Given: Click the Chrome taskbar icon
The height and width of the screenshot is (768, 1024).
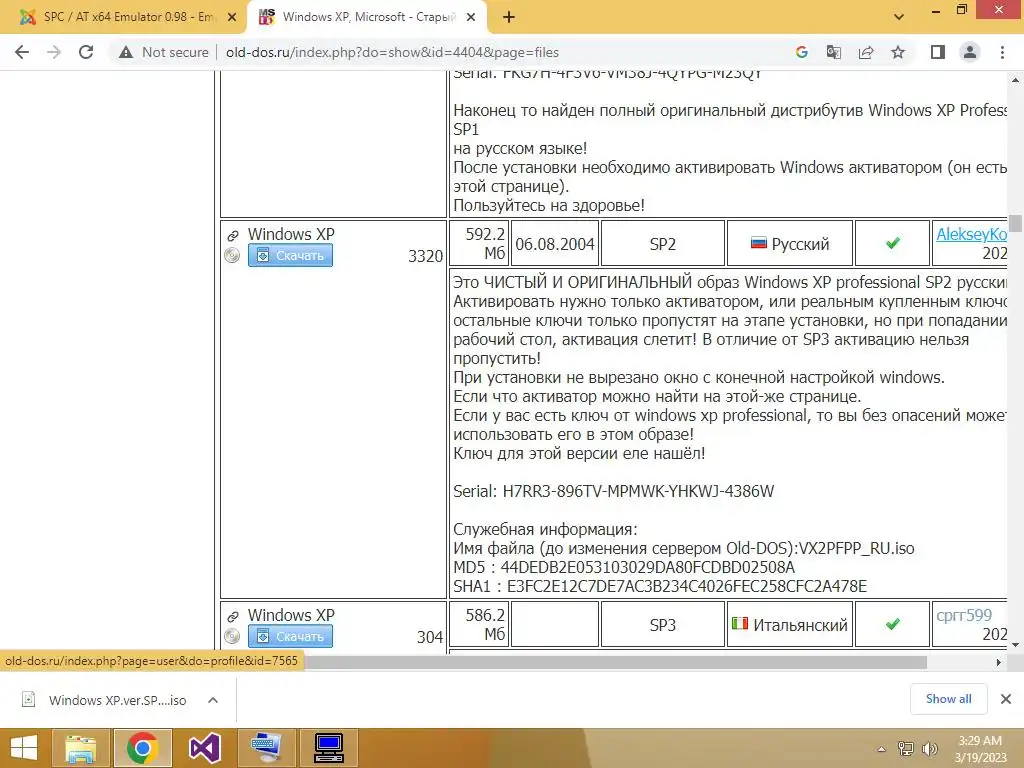Looking at the screenshot, I should click(x=143, y=748).
